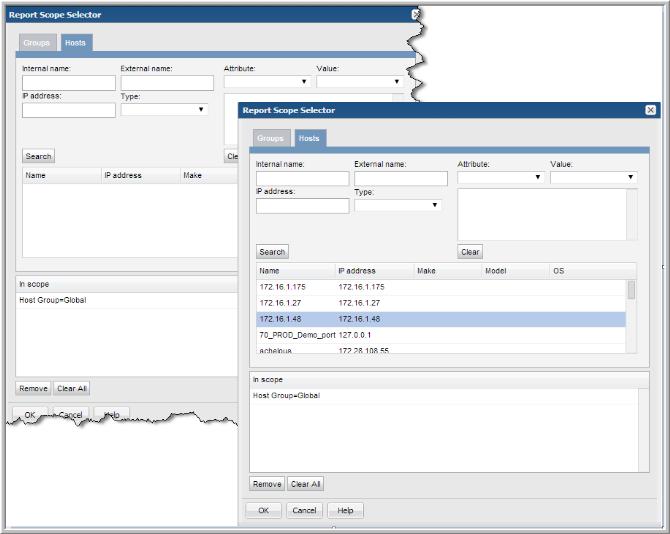Sort hosts by the IP address column
670x534 pixels.
(374, 271)
